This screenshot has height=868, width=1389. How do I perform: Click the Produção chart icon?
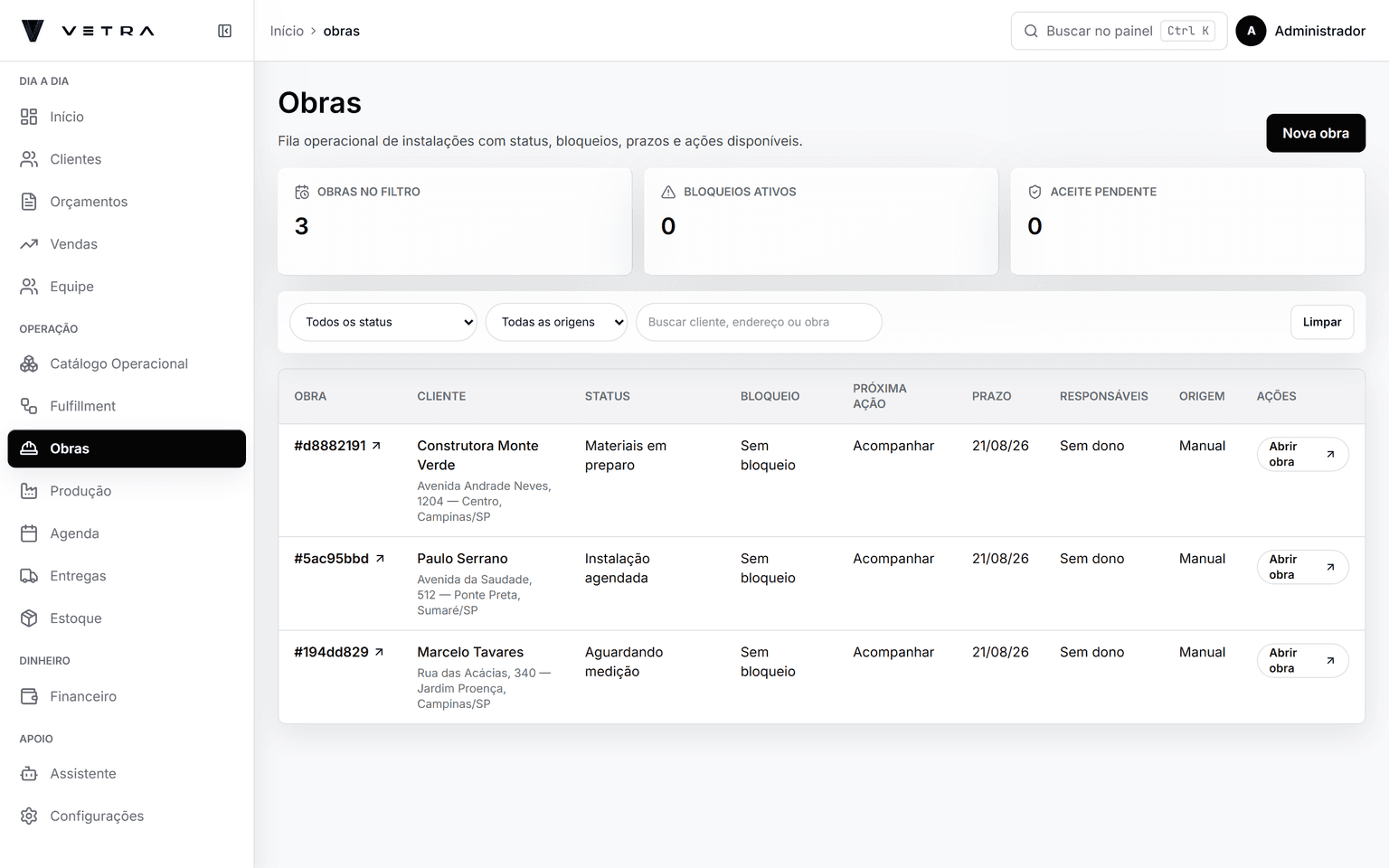(x=29, y=491)
